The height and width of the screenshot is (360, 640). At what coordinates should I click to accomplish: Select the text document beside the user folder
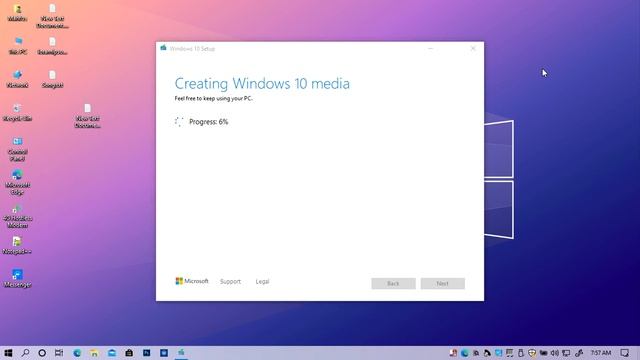(52, 16)
